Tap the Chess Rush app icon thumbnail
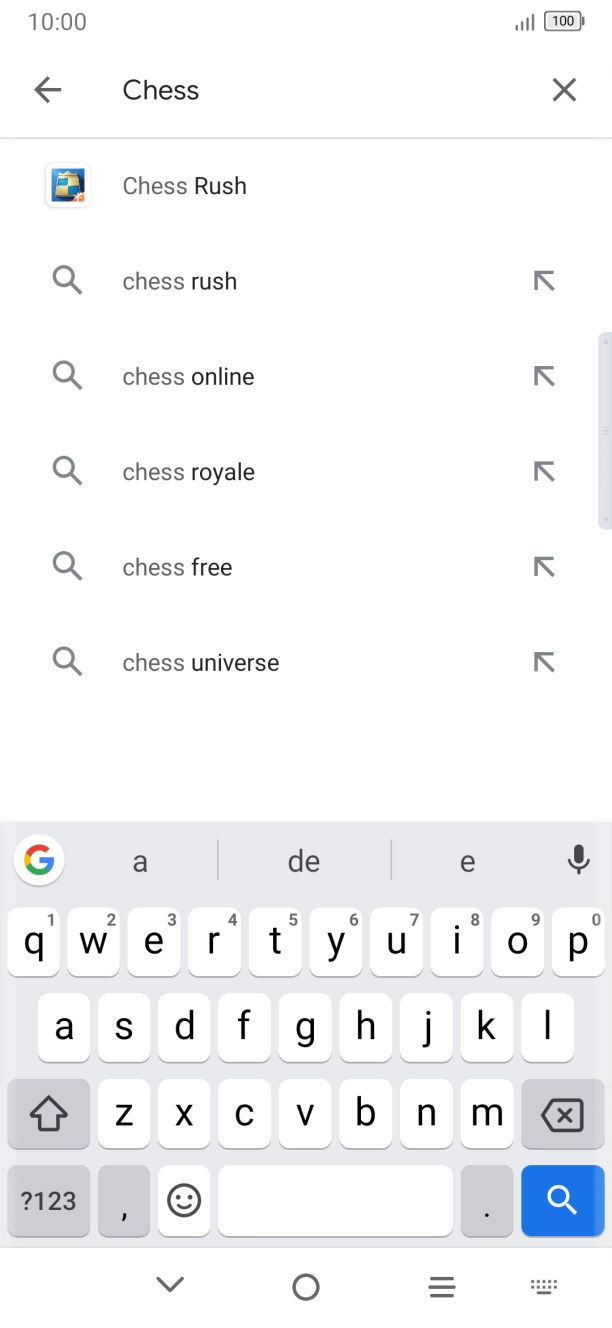 tap(67, 186)
